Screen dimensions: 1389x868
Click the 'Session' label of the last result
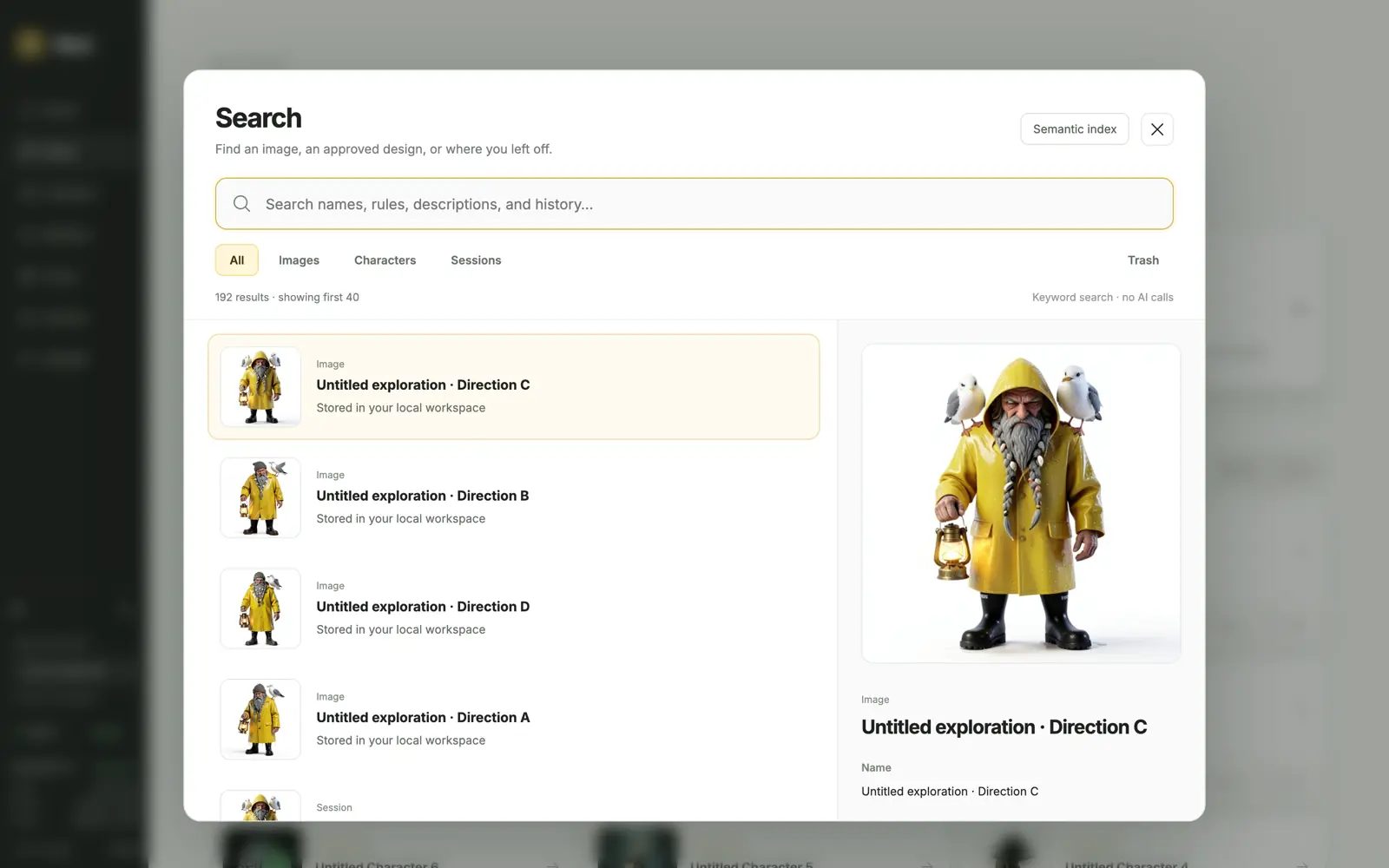[x=334, y=808]
